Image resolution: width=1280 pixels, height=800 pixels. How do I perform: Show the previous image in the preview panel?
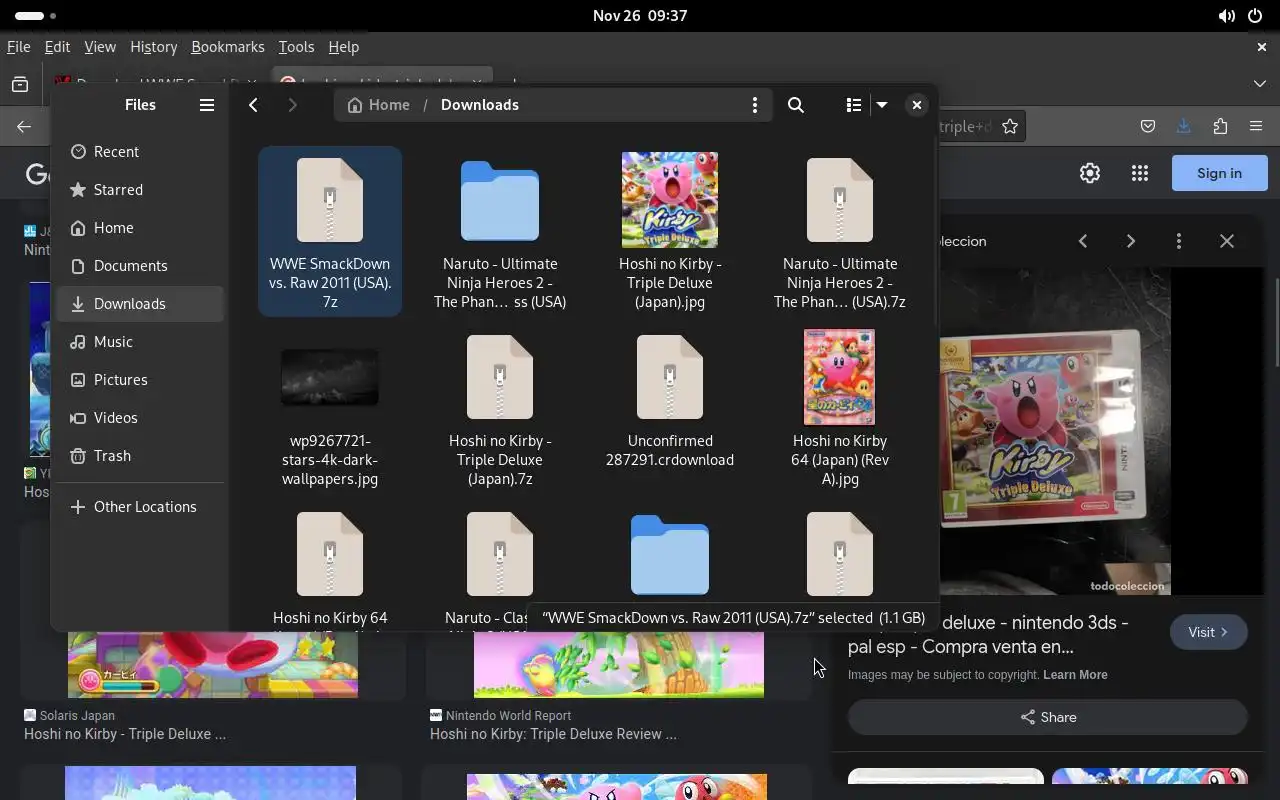1083,241
